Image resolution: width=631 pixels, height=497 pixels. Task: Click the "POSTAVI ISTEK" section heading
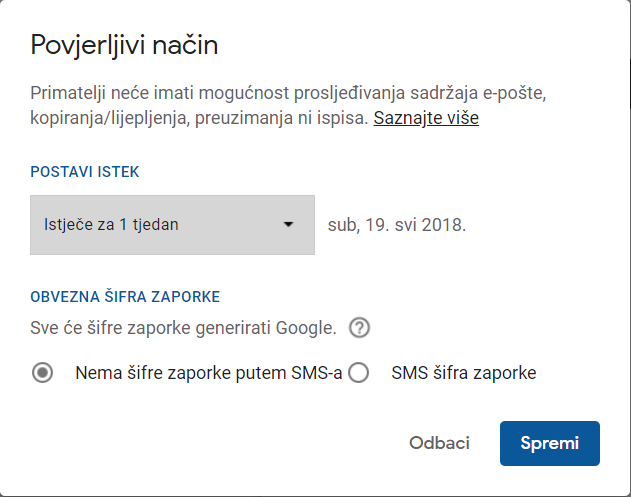(x=85, y=172)
